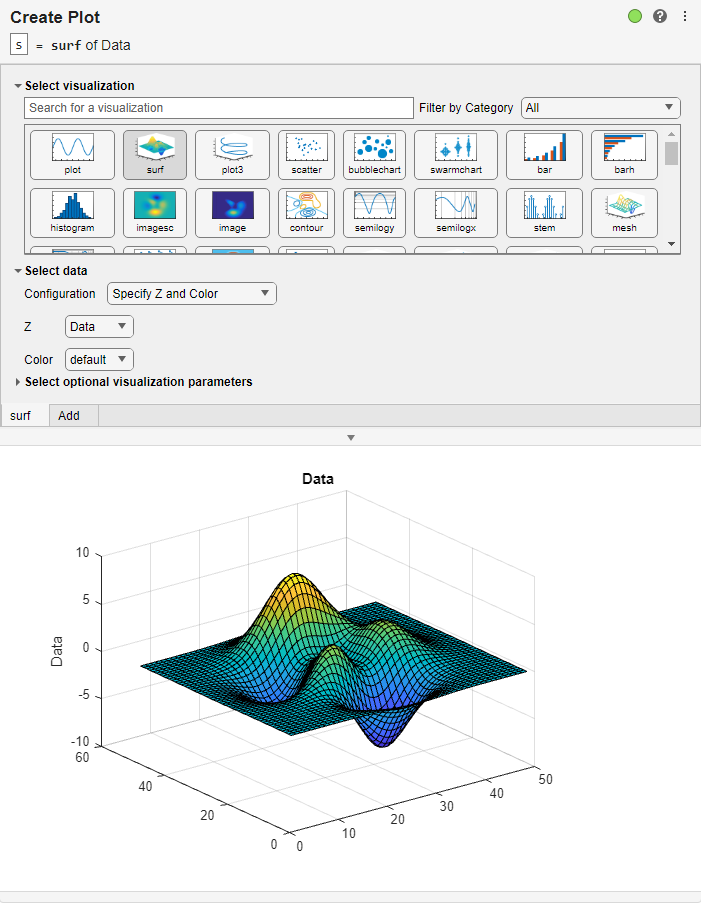Pick the bar chart visualization
The width and height of the screenshot is (701, 904).
(x=544, y=155)
